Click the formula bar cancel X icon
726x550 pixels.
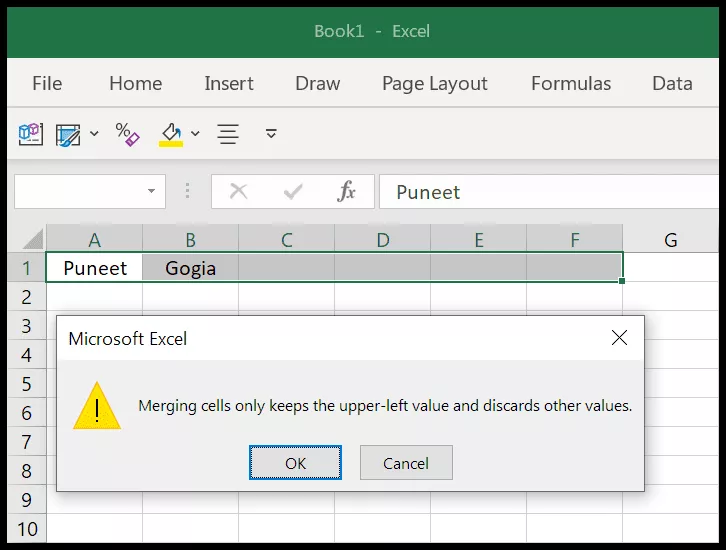click(238, 191)
